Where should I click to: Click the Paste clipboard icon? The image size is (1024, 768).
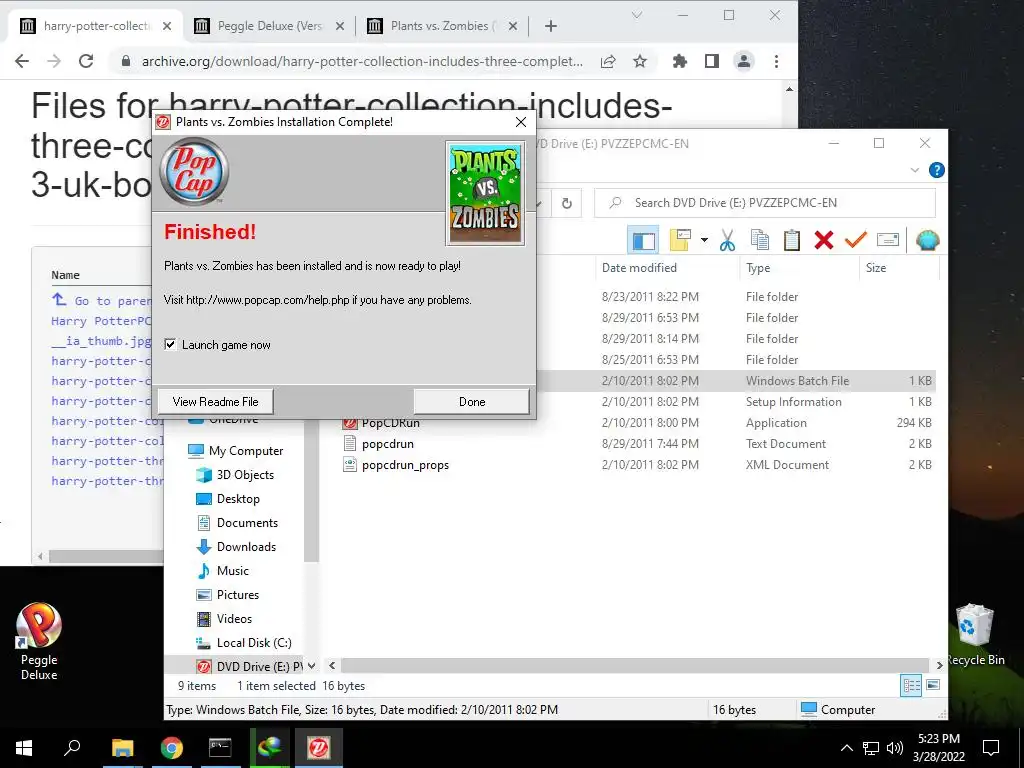point(792,240)
